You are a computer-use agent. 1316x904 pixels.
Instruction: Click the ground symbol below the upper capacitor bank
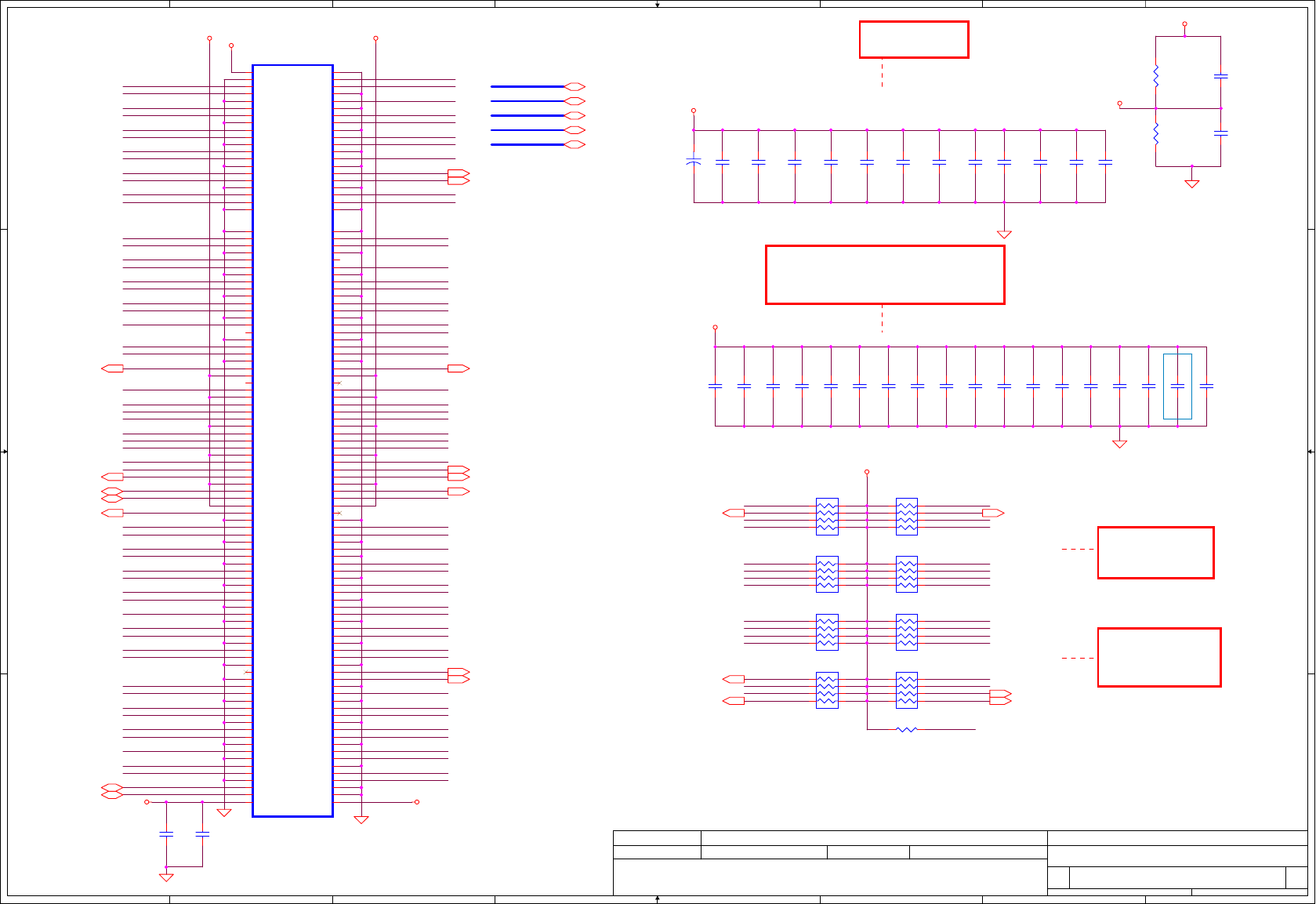(1004, 234)
